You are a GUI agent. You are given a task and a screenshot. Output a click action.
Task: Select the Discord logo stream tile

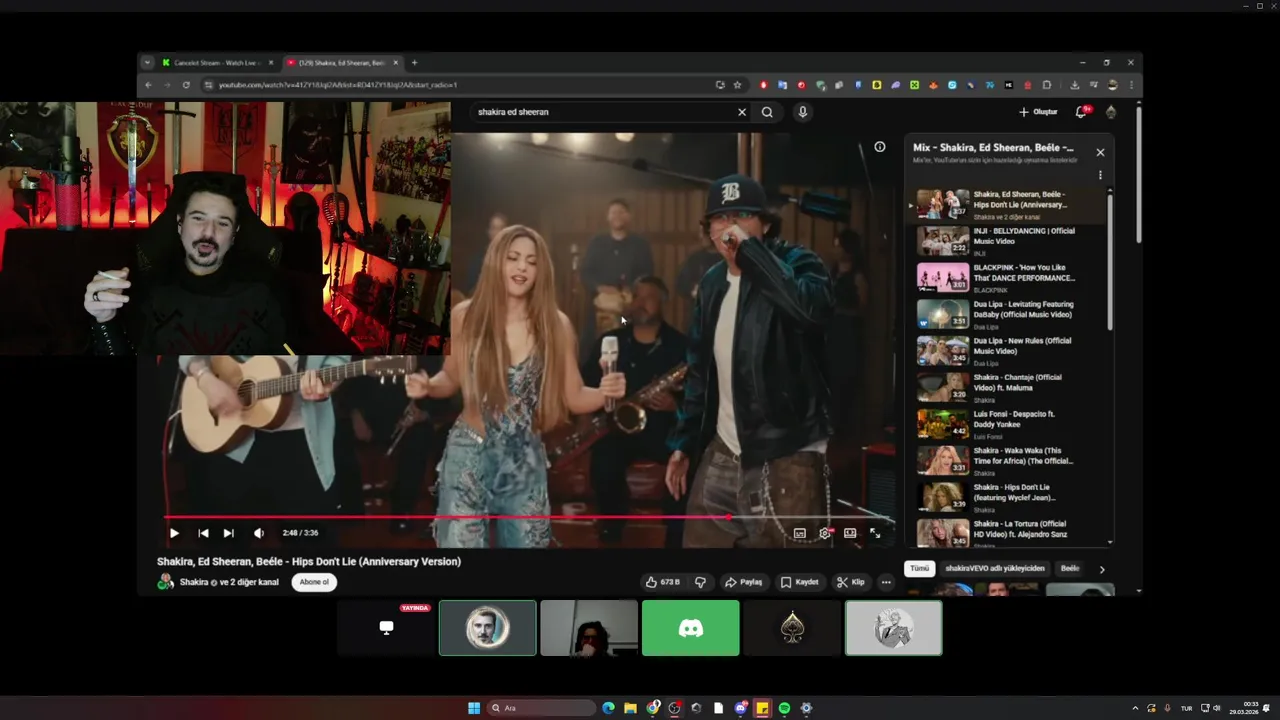point(691,628)
